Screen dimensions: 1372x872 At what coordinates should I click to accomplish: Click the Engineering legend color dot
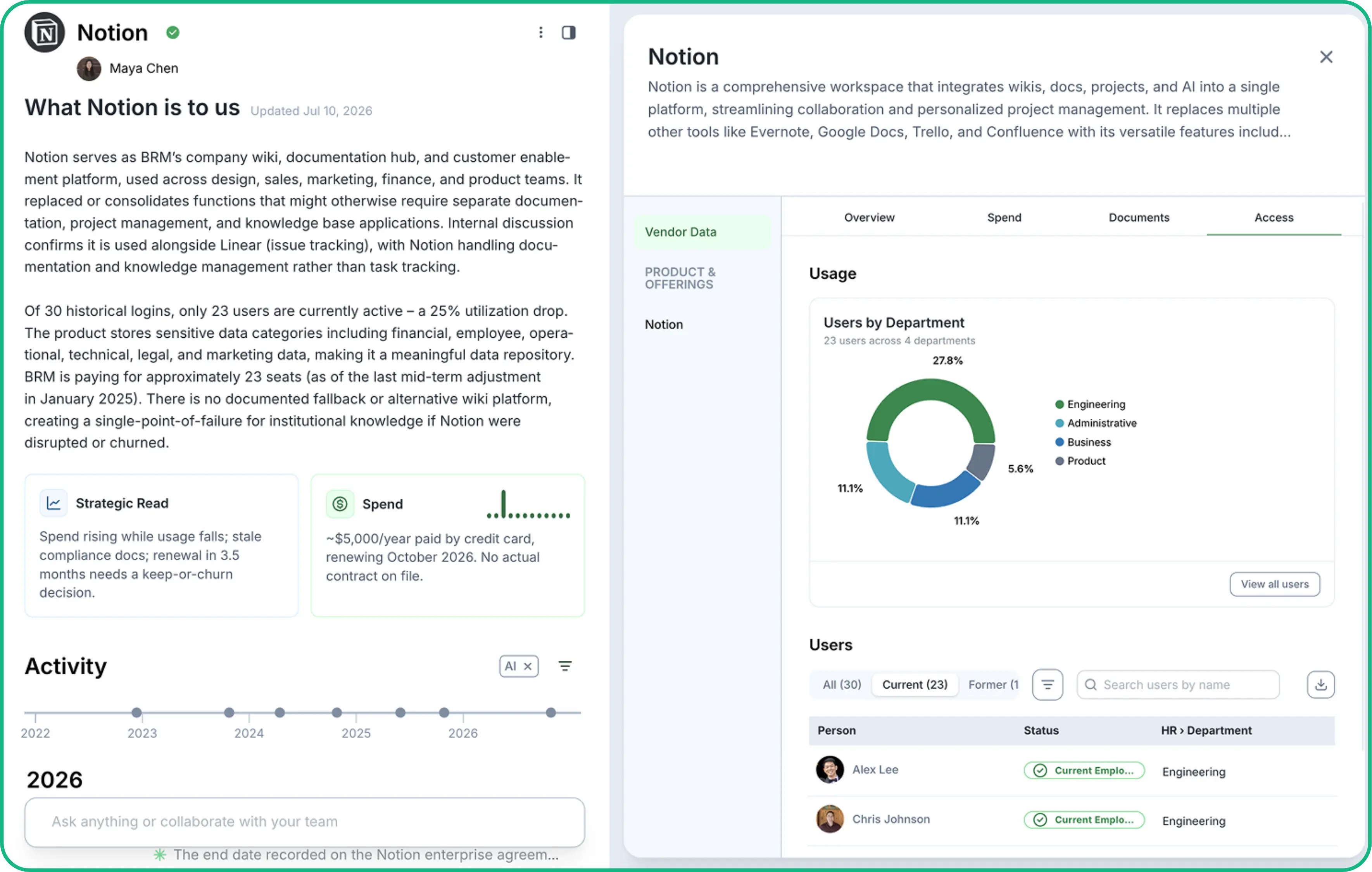[x=1060, y=405]
